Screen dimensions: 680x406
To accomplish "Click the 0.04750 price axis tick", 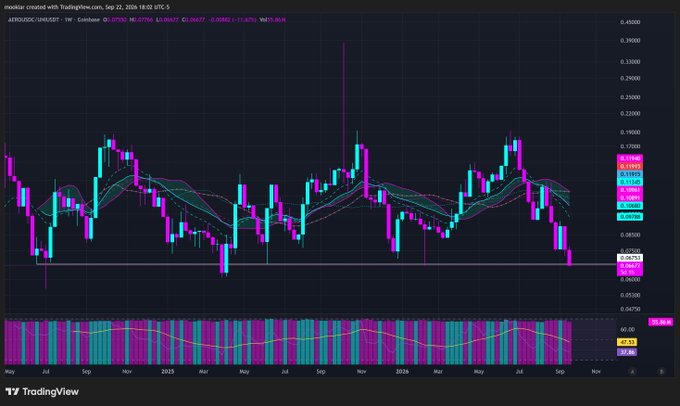I will 630,309.
